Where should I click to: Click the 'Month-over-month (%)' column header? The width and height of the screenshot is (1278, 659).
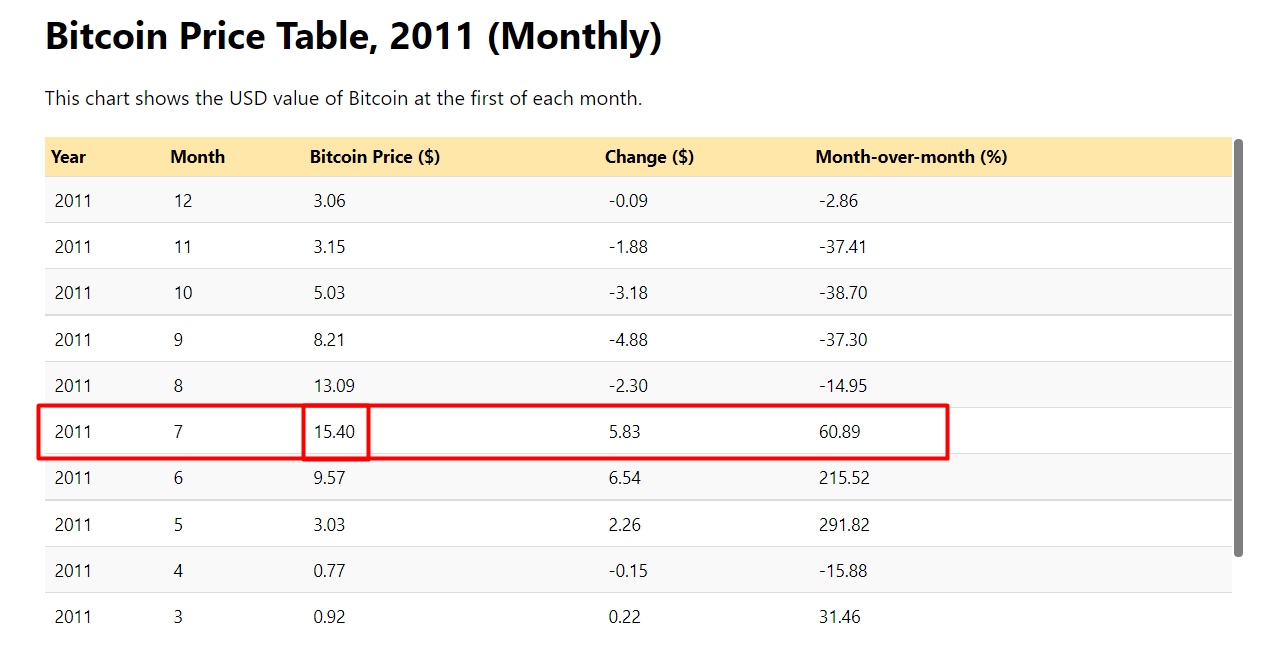(911, 157)
